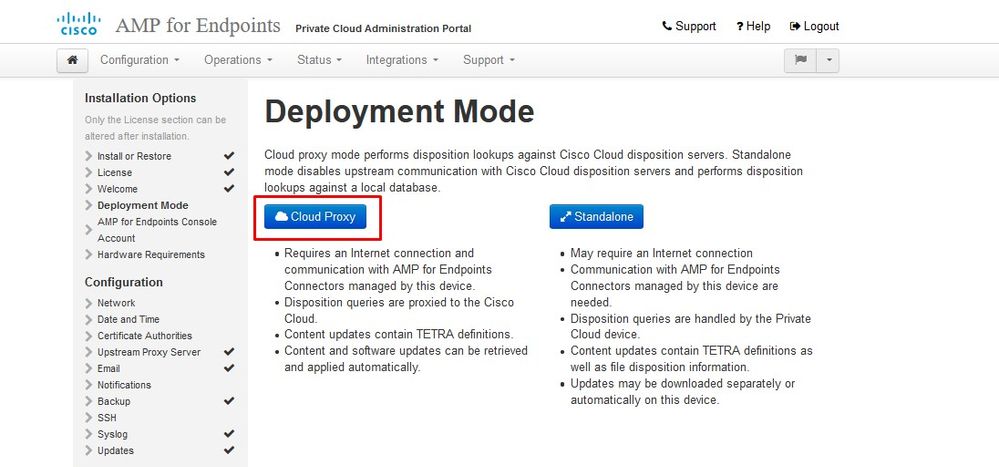The height and width of the screenshot is (467, 999).
Task: Click the Cisco logo
Action: point(78,24)
